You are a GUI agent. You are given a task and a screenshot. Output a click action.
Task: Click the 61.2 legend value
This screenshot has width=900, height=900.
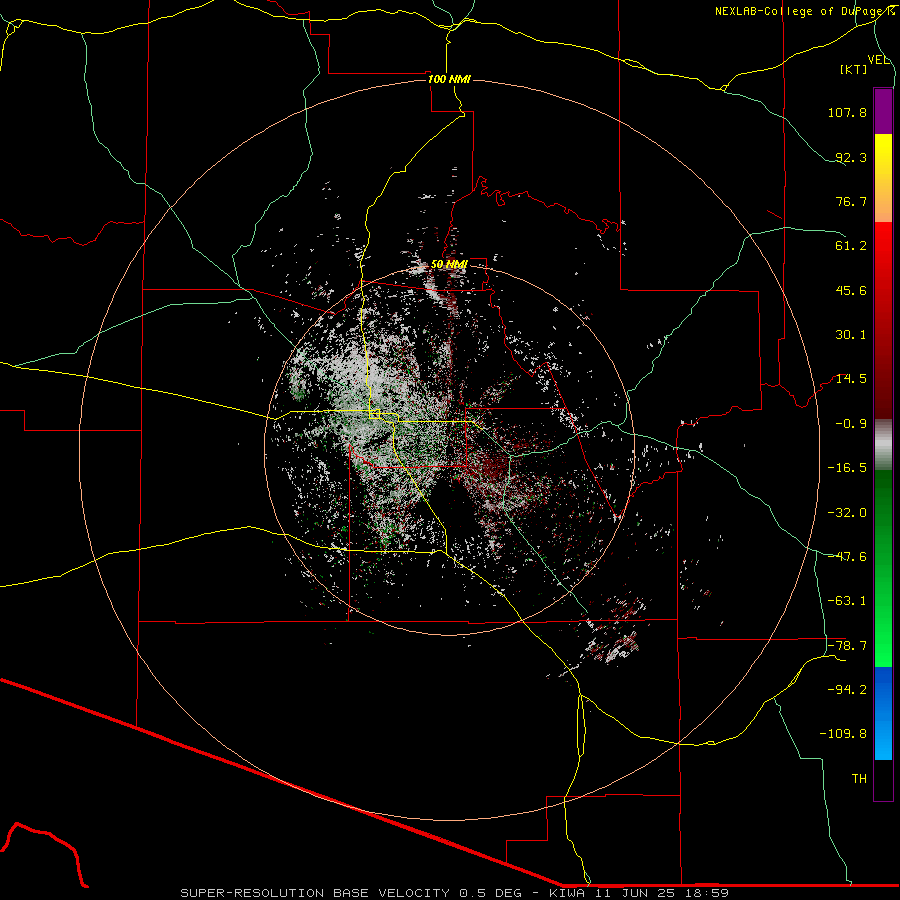tap(851, 246)
